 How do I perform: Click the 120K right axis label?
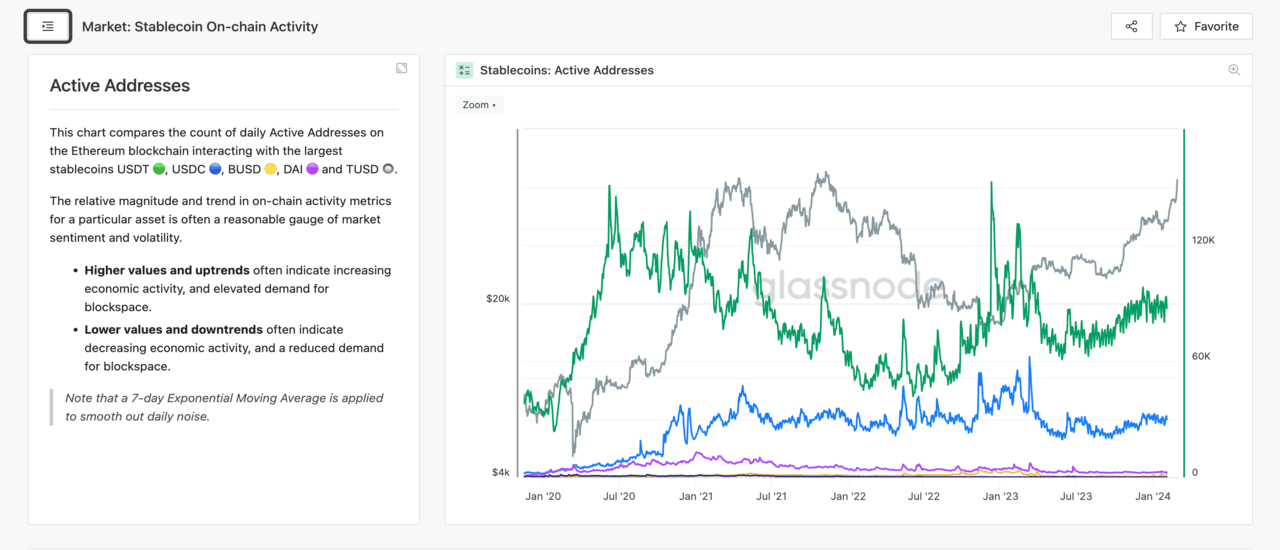(x=1203, y=240)
